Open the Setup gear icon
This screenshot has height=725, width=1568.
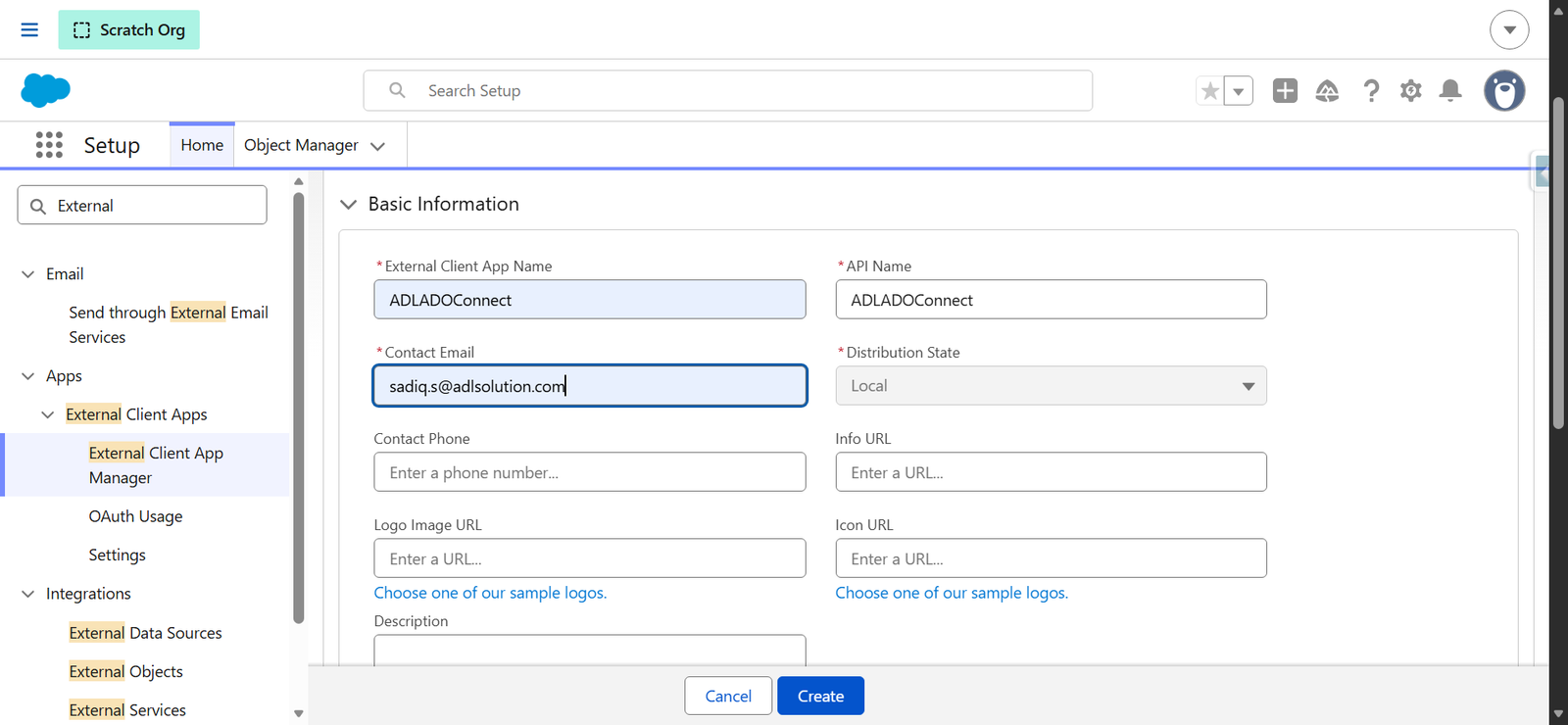(x=1410, y=91)
